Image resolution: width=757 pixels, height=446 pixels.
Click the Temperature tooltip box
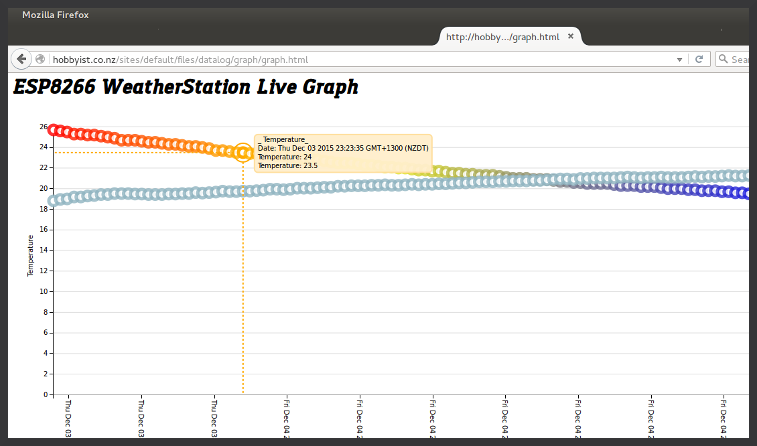(343, 153)
